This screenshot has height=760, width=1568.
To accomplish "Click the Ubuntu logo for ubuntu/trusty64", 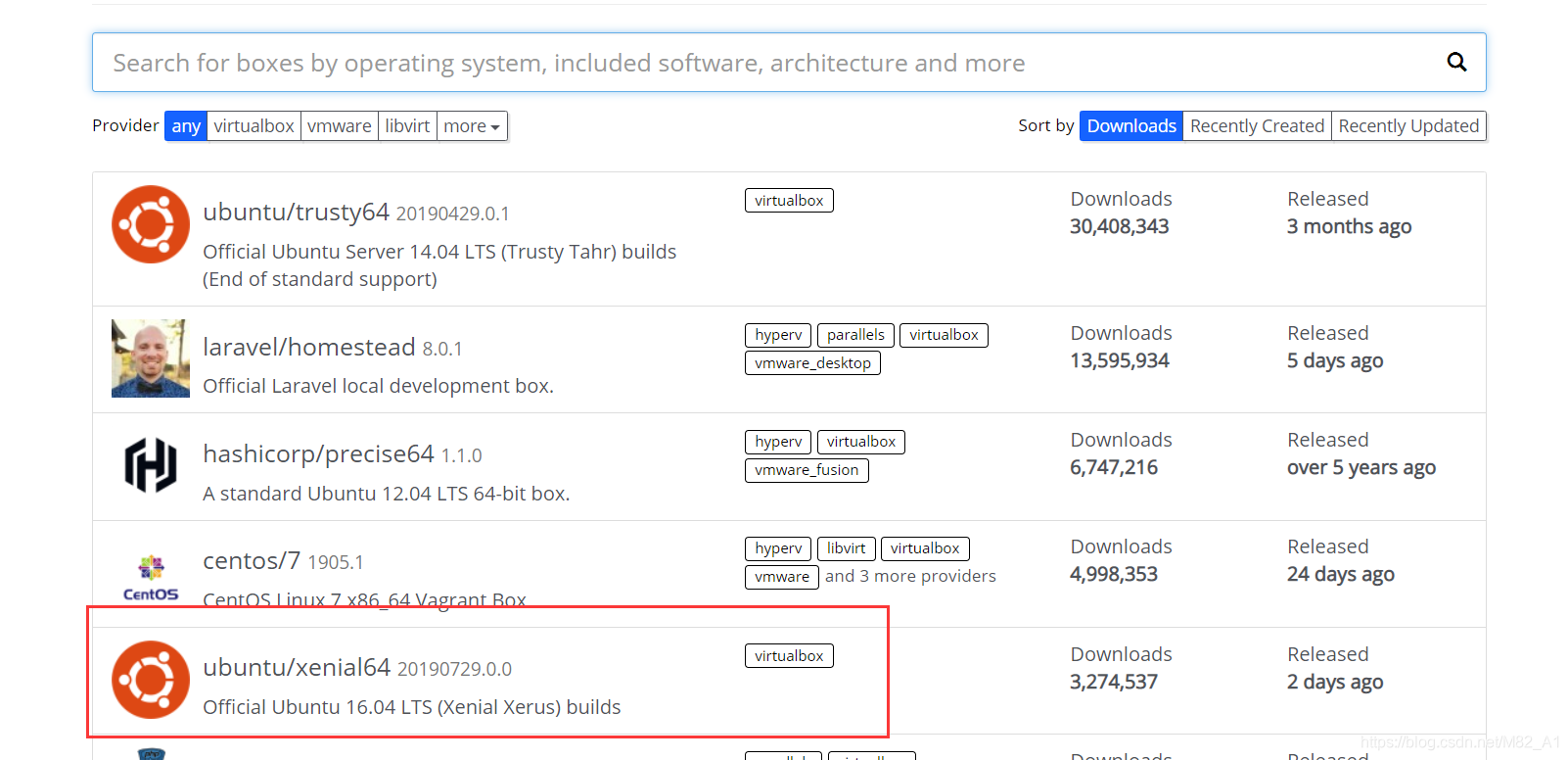I will [x=151, y=224].
